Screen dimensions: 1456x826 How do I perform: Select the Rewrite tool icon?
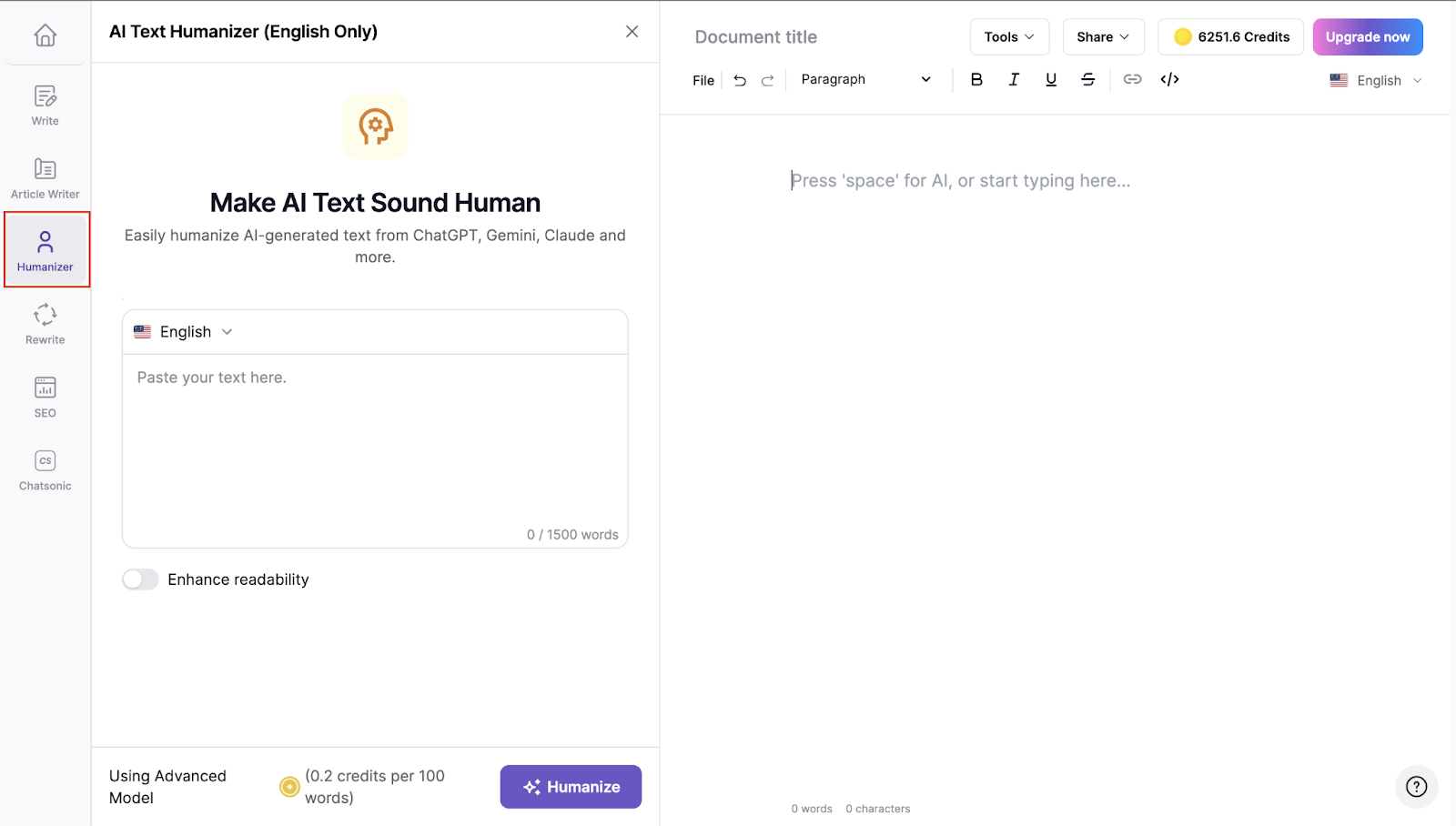point(45,324)
